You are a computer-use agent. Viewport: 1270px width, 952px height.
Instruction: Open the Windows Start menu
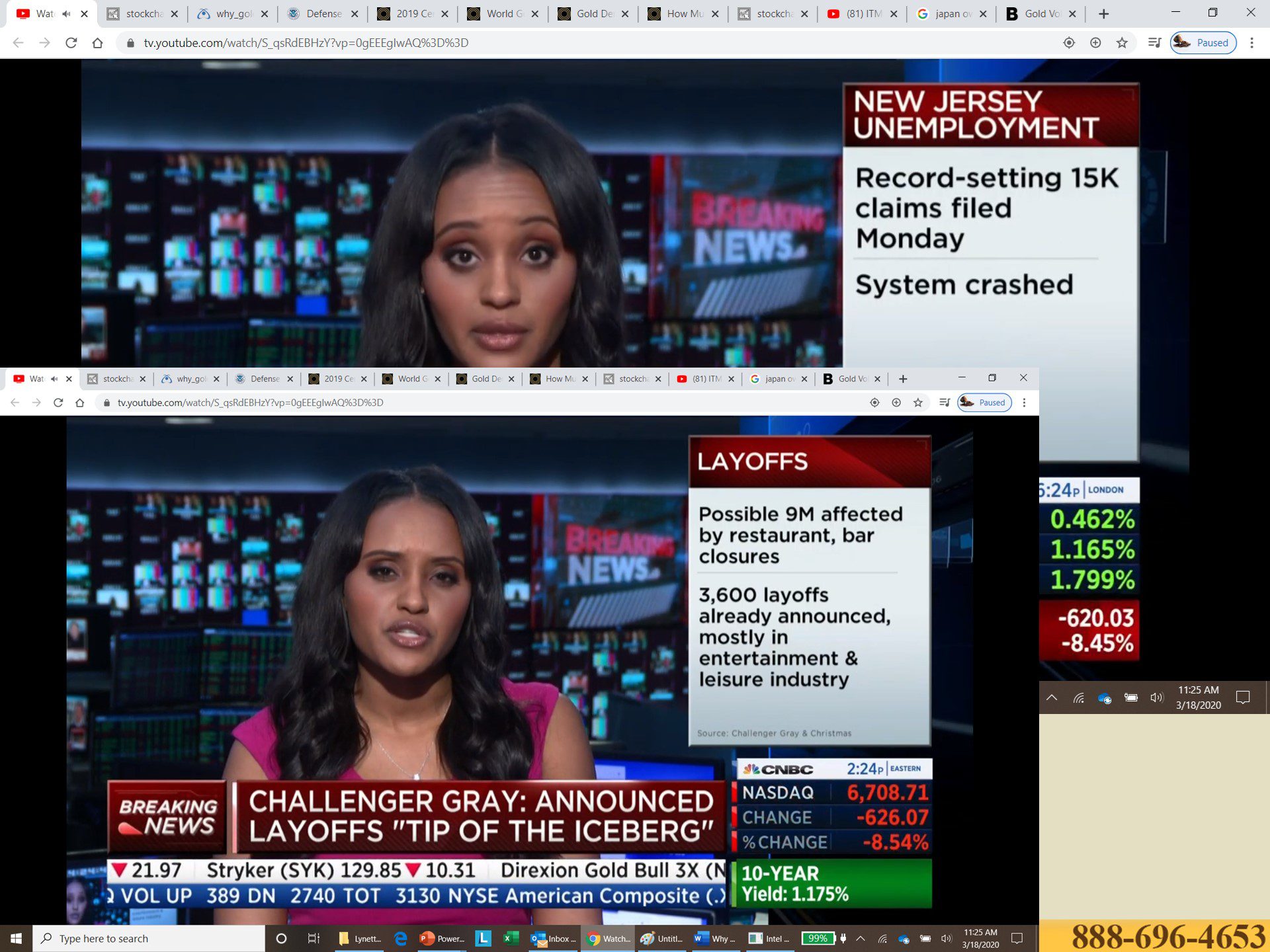(17, 939)
